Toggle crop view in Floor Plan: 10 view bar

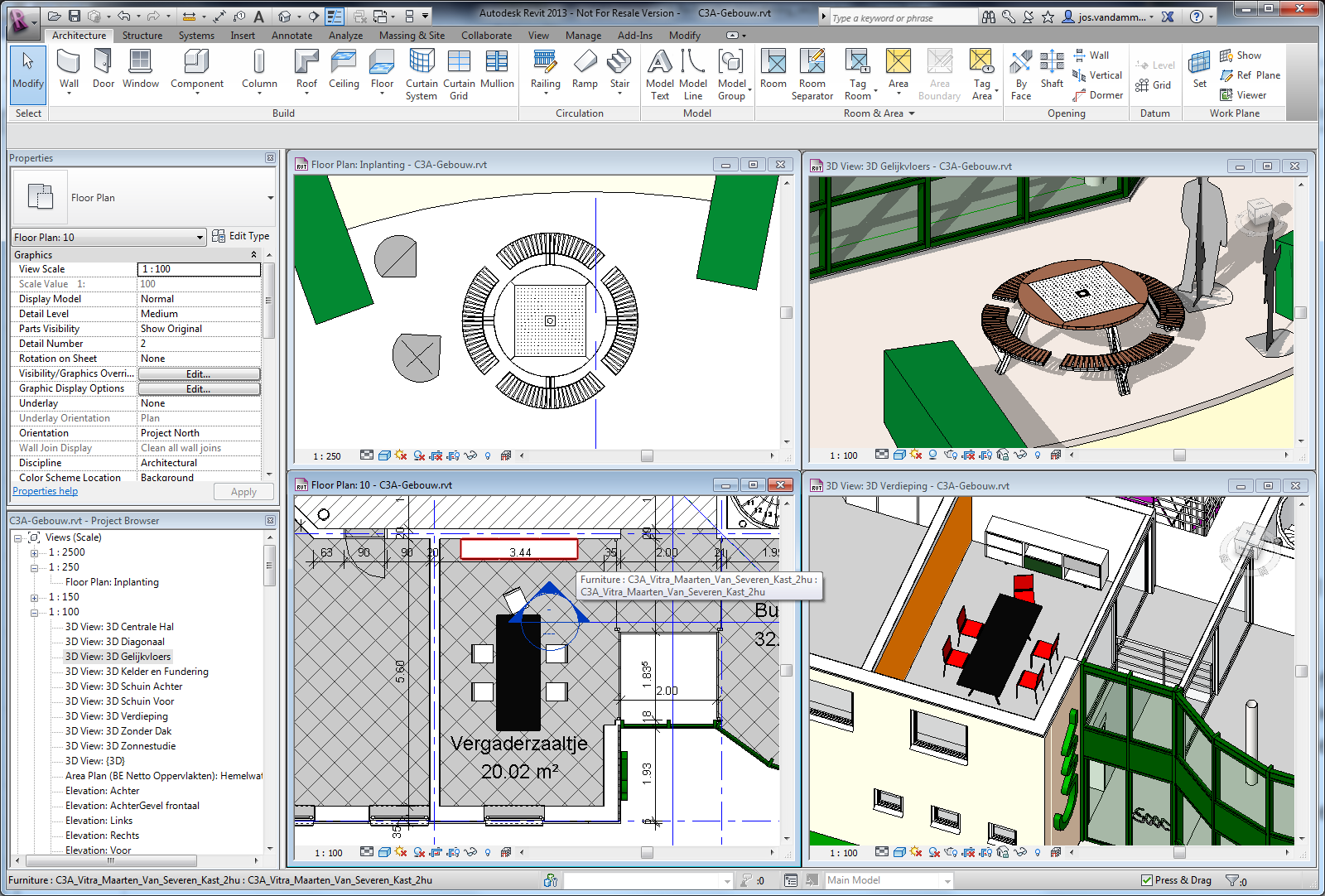[x=436, y=852]
